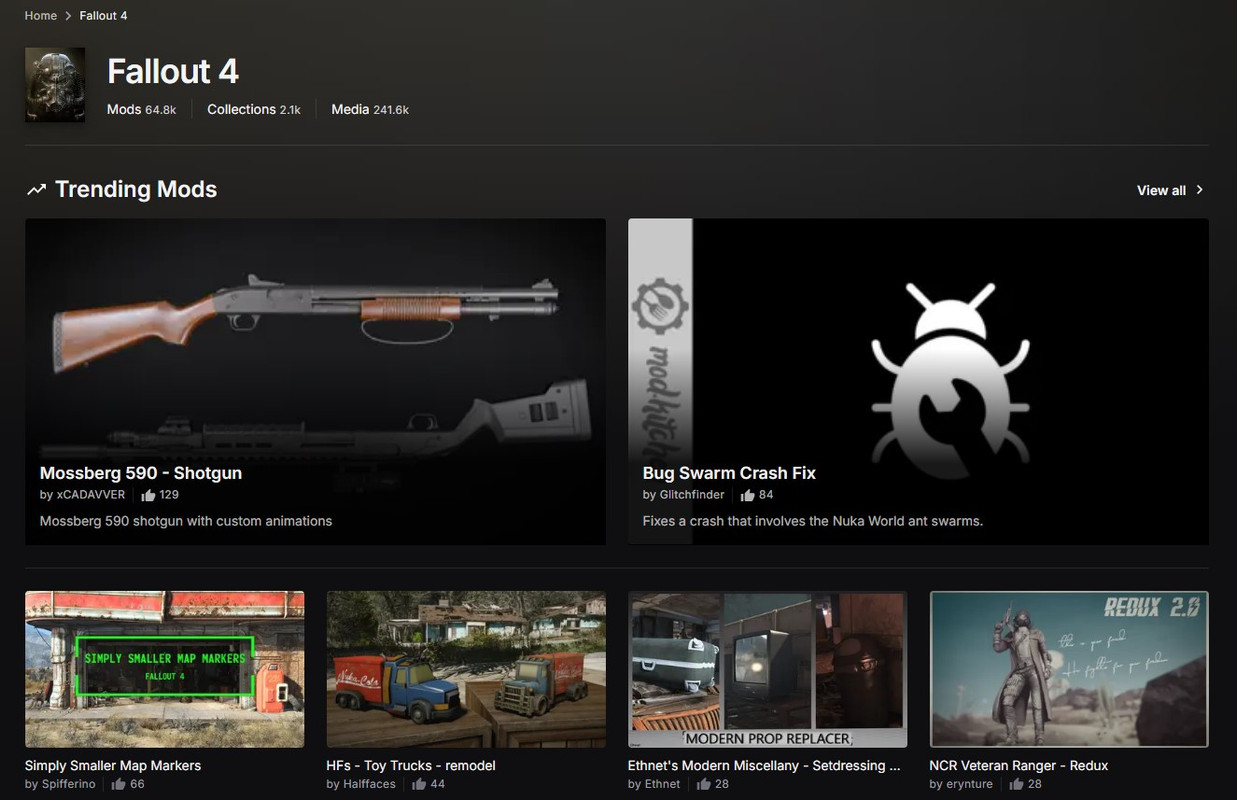Visit author Glitchfinder's profile
Viewport: 1237px width, 800px height.
pos(692,495)
